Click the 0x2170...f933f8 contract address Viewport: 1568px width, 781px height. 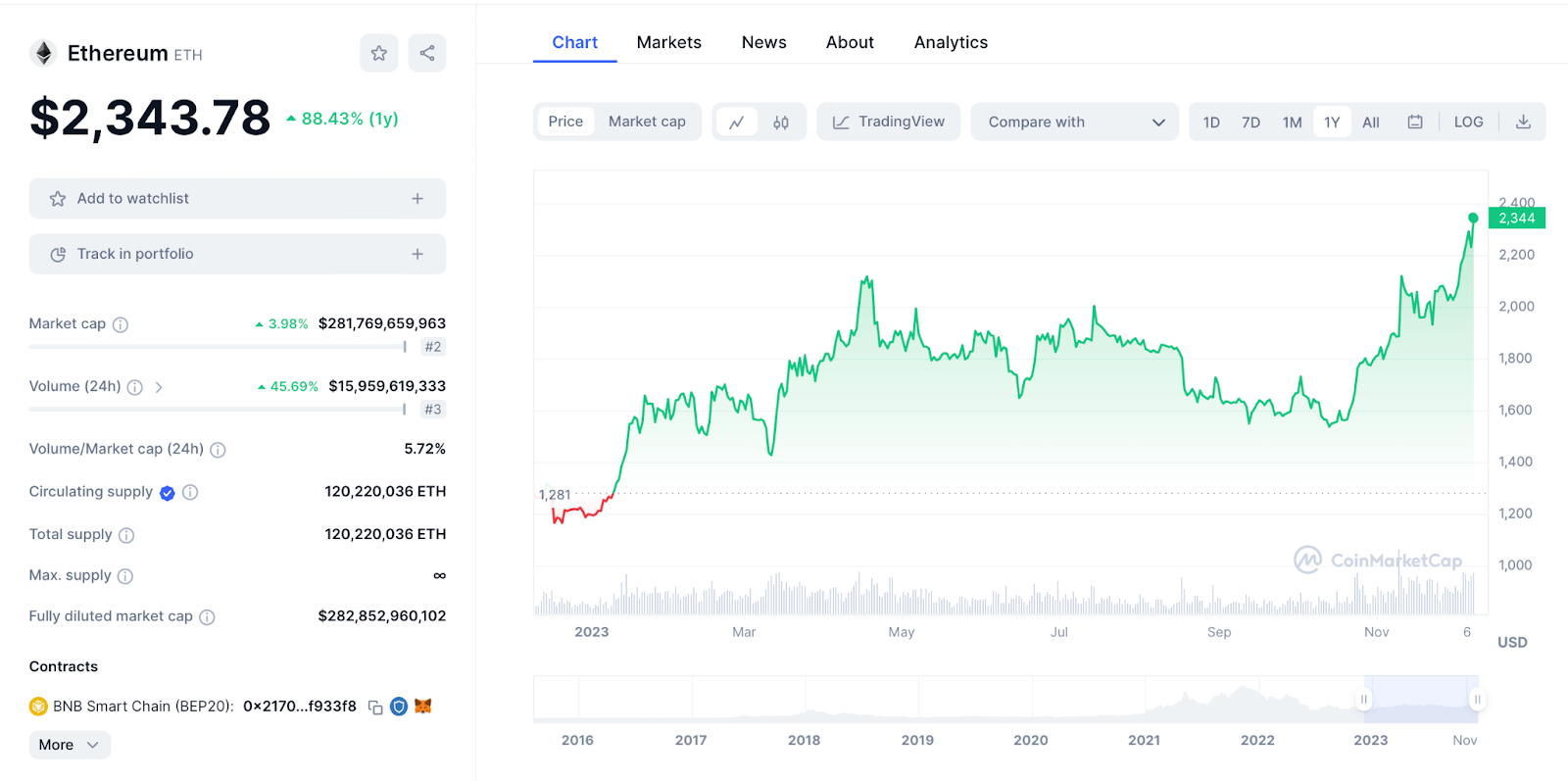click(x=300, y=706)
